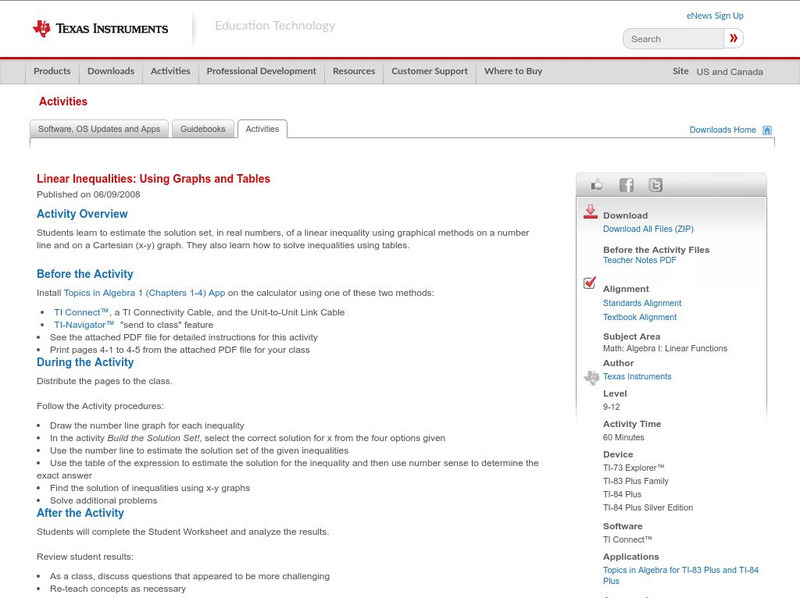
Task: Click the Alignment checkmark icon
Action: click(x=589, y=283)
